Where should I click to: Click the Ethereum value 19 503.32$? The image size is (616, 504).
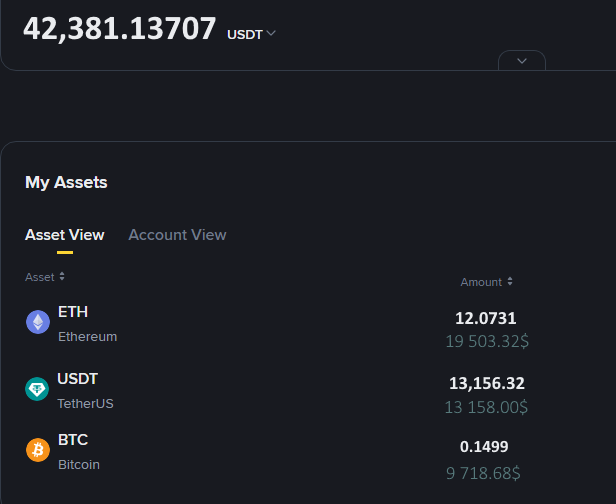tap(487, 341)
